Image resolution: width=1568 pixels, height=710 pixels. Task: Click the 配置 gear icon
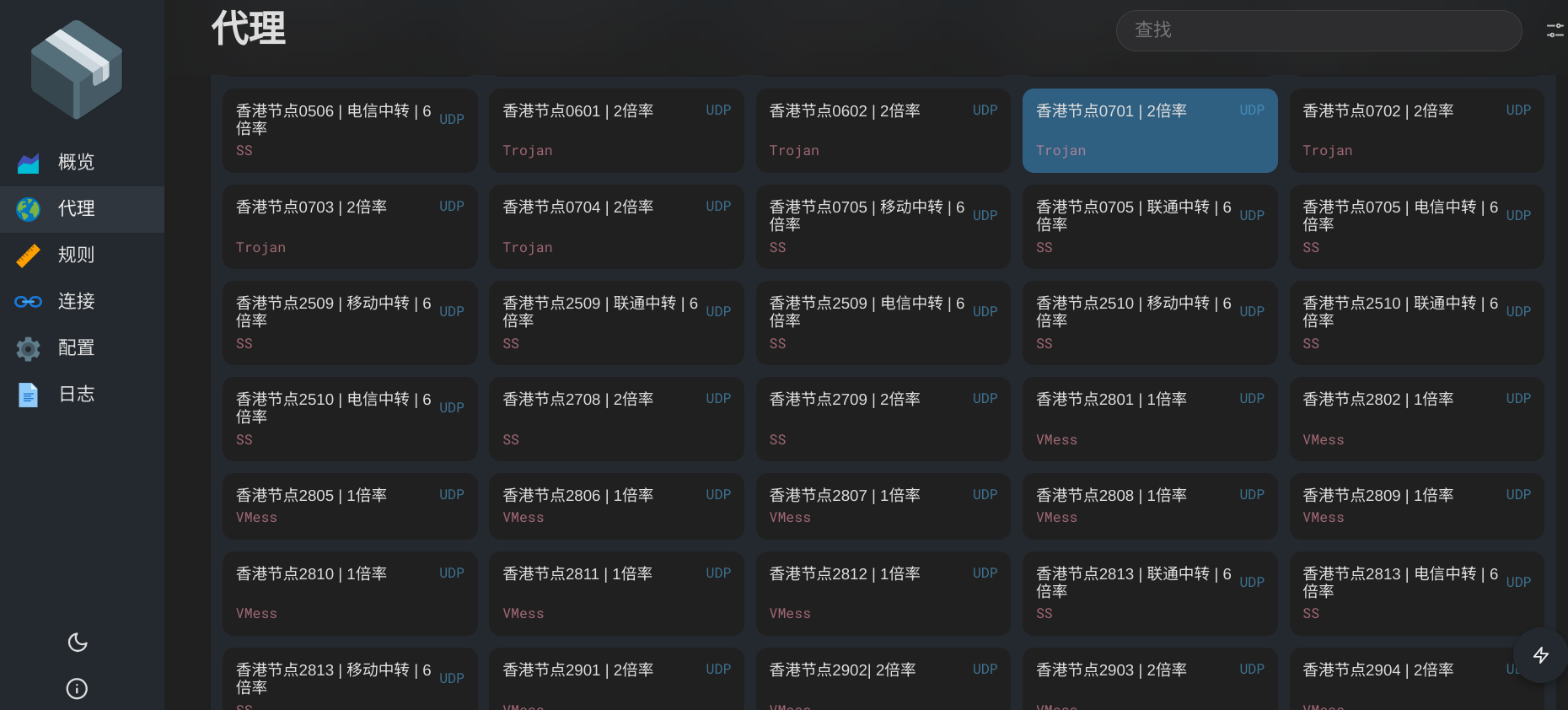coord(29,348)
